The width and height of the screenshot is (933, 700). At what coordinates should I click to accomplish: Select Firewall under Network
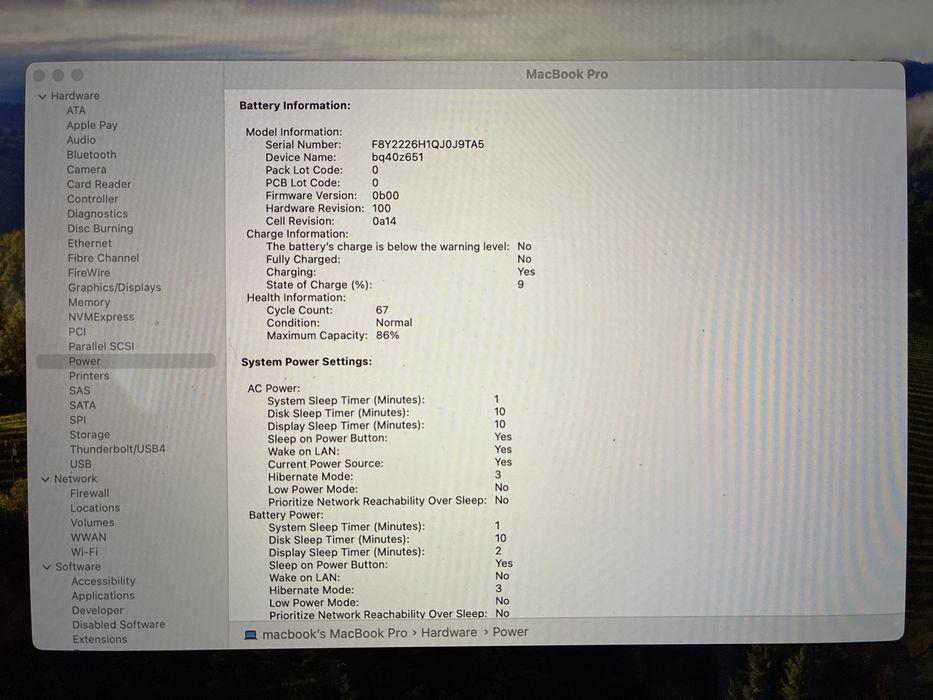point(90,493)
